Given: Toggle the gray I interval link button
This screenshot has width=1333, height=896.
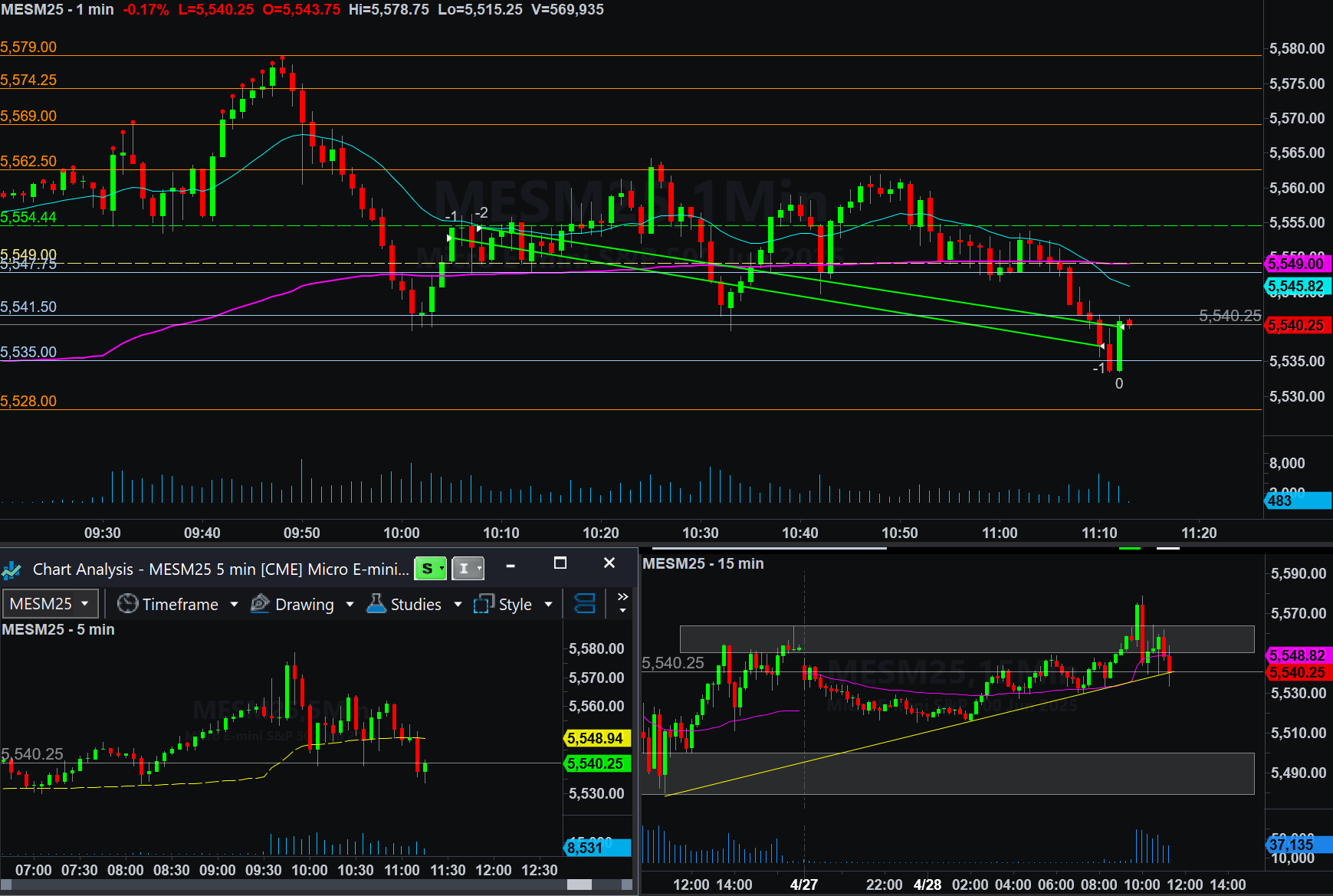Looking at the screenshot, I should click(x=468, y=568).
